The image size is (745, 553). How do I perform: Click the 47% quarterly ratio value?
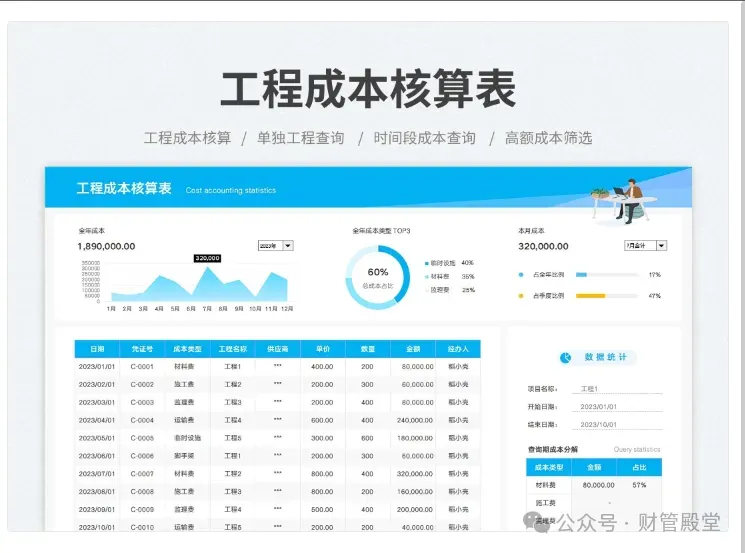click(655, 296)
